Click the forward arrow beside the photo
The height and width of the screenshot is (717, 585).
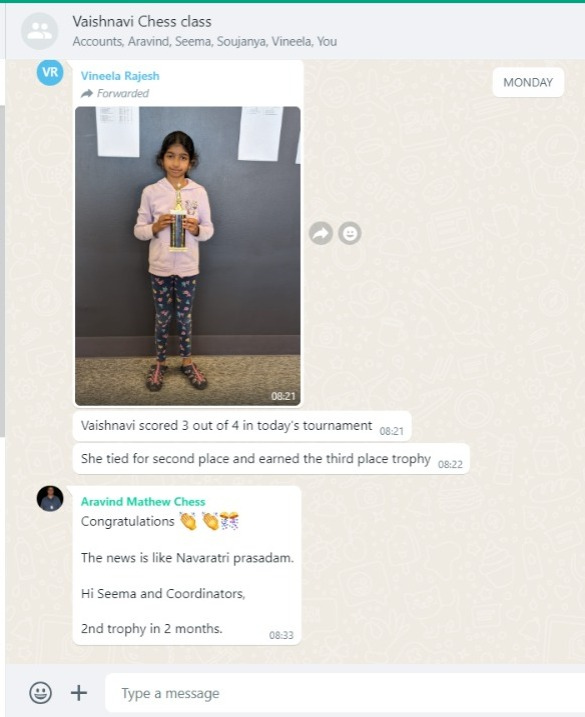tap(321, 233)
